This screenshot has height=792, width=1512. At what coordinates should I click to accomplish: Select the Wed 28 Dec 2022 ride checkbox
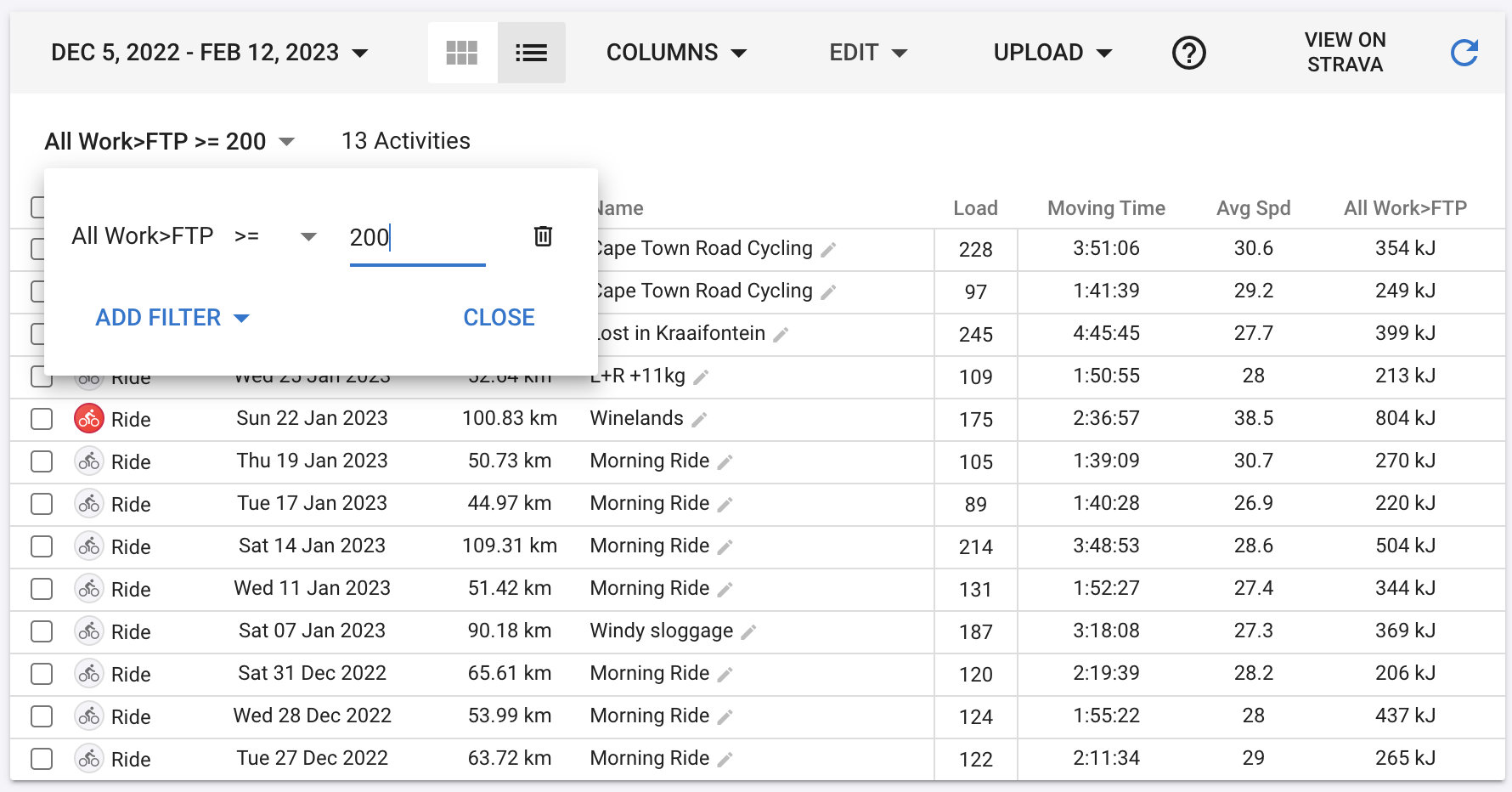(x=42, y=716)
